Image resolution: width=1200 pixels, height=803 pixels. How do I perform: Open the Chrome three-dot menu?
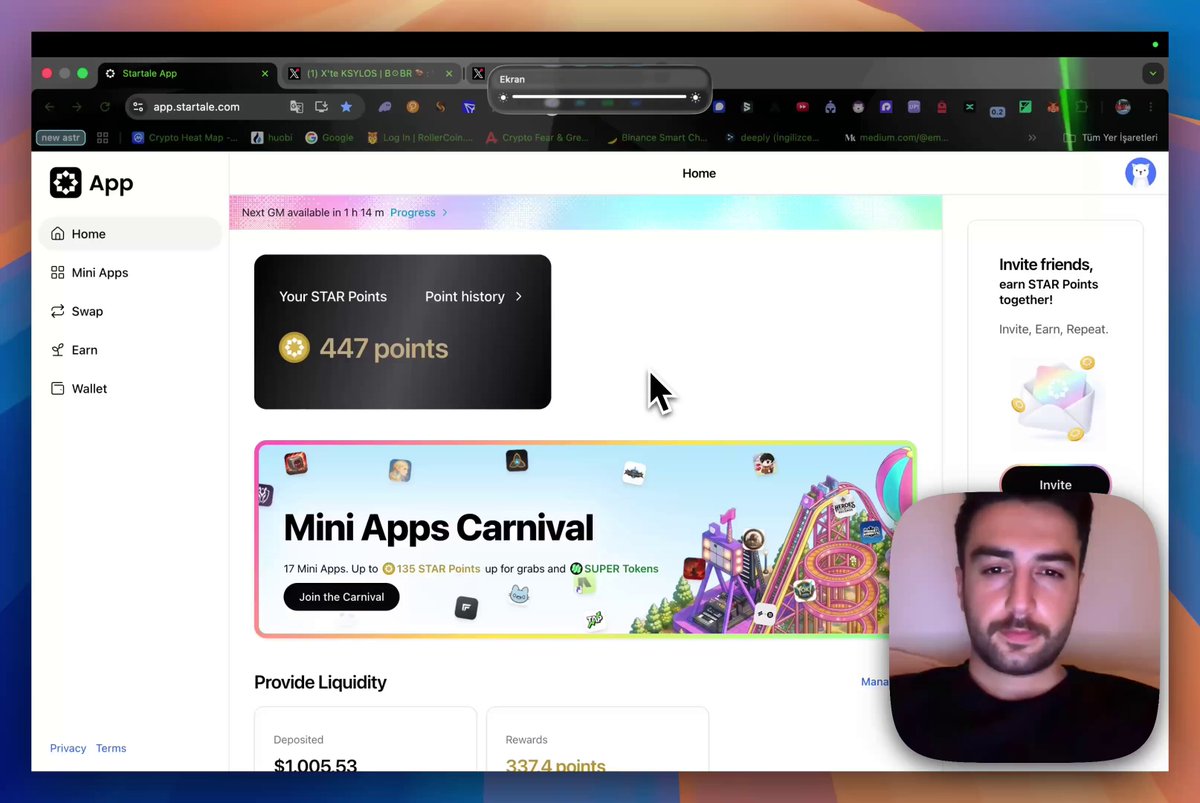1151,107
